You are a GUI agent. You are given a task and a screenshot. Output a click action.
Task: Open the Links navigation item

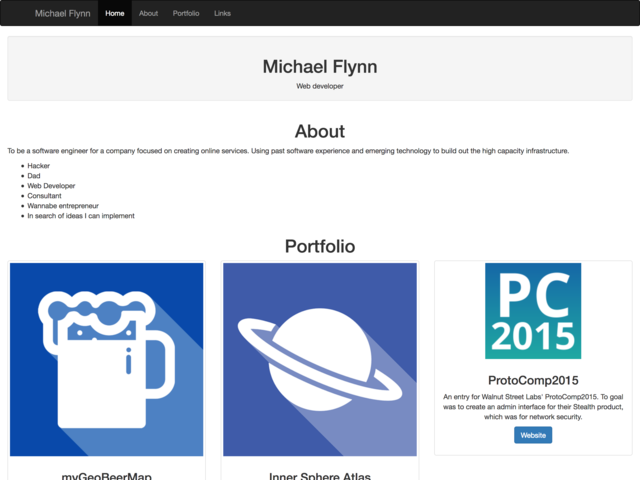222,14
